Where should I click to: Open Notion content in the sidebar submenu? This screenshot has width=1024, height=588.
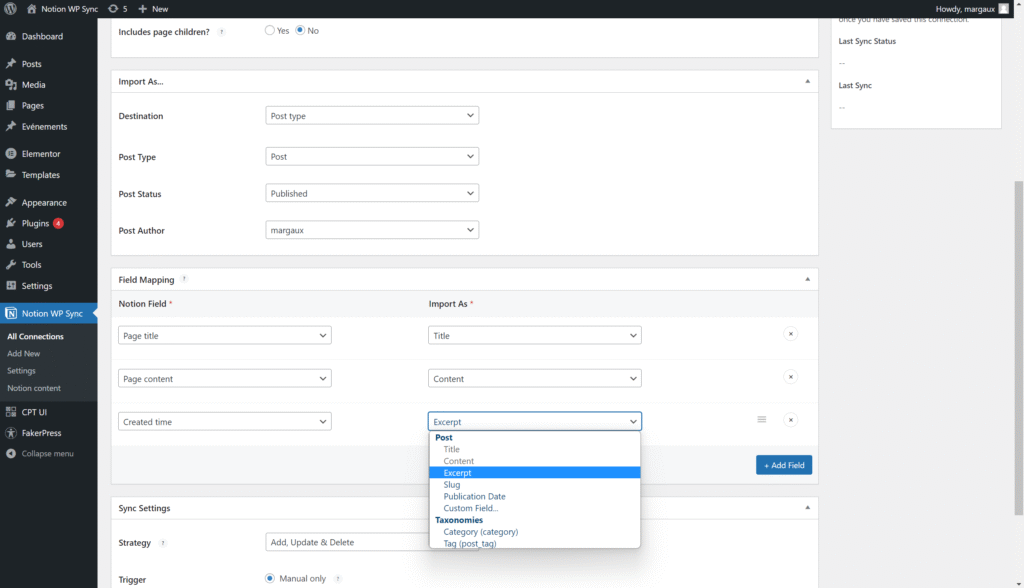point(34,388)
